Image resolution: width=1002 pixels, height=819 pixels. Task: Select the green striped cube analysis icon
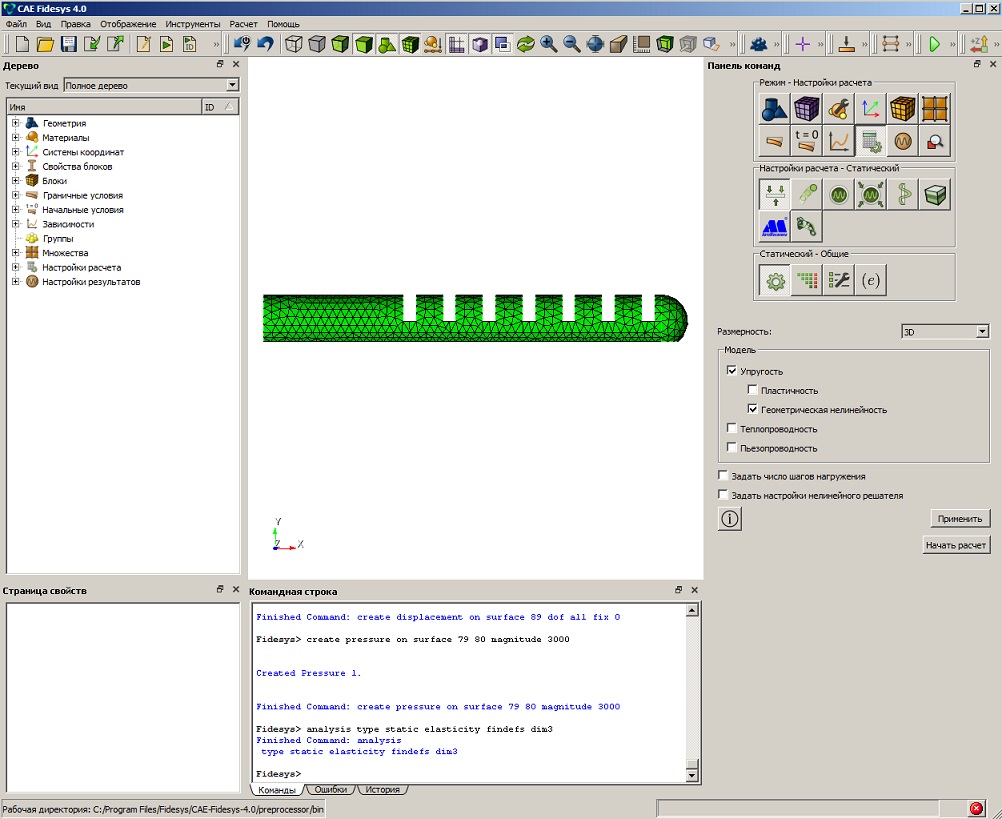pos(934,194)
